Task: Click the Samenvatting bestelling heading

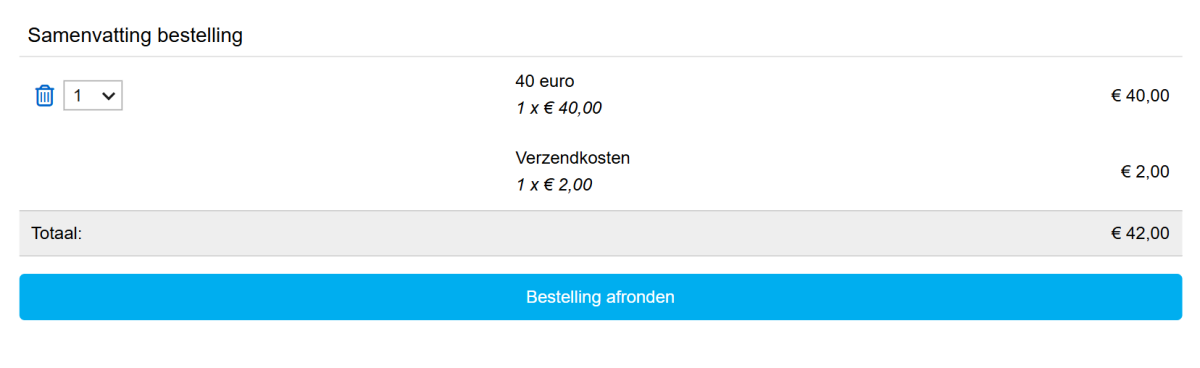Action: coord(136,36)
